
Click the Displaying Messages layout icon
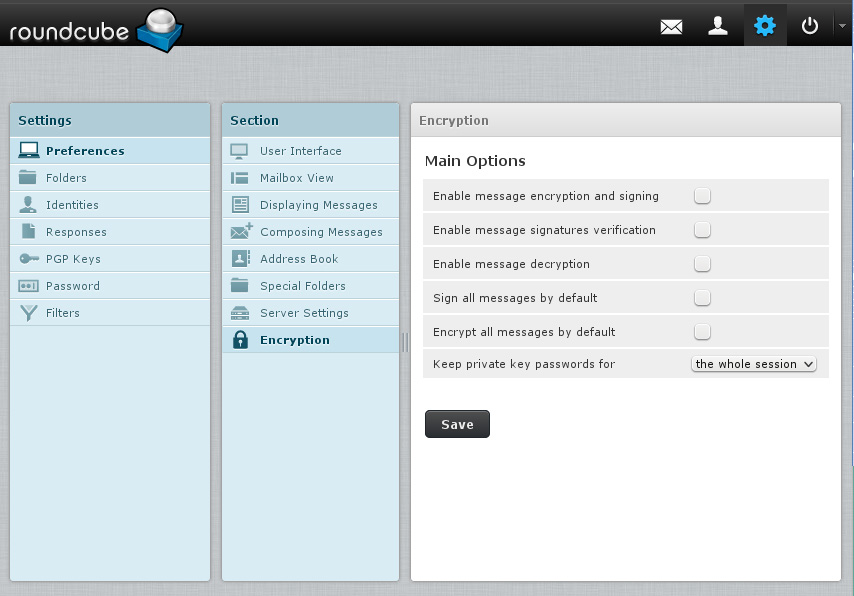[240, 204]
